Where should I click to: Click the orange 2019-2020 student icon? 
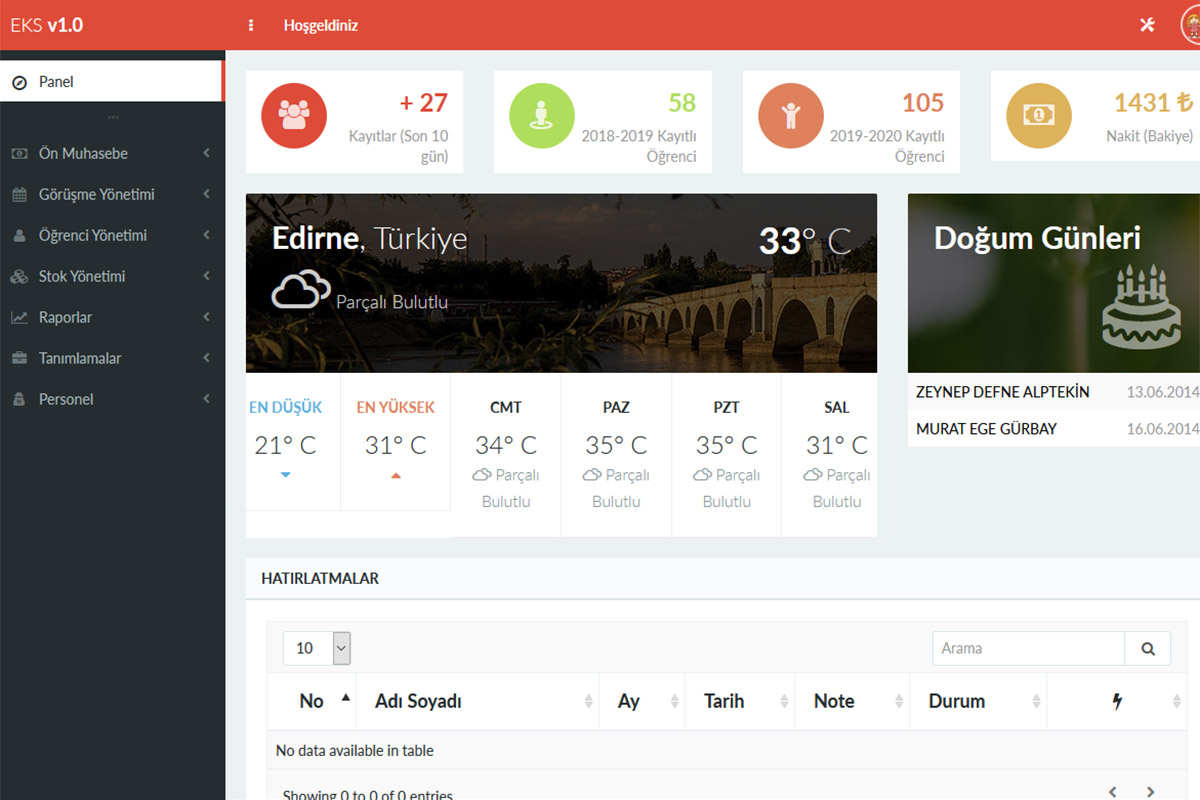coord(790,116)
